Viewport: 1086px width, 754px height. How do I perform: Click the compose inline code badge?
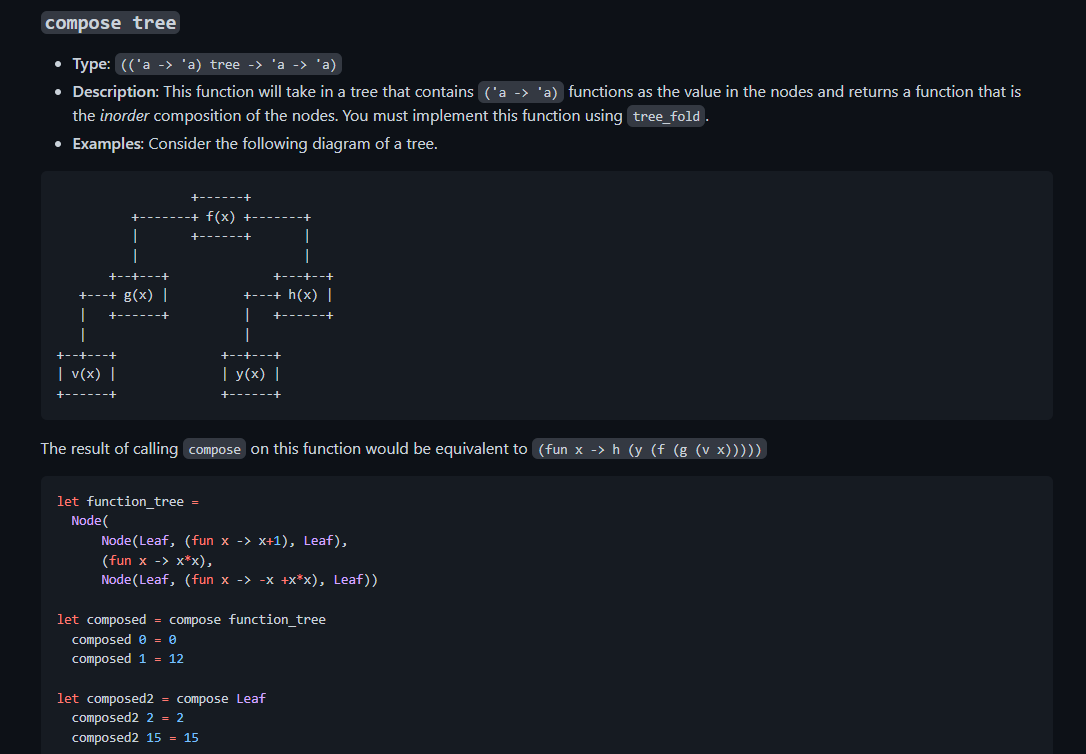click(x=214, y=448)
